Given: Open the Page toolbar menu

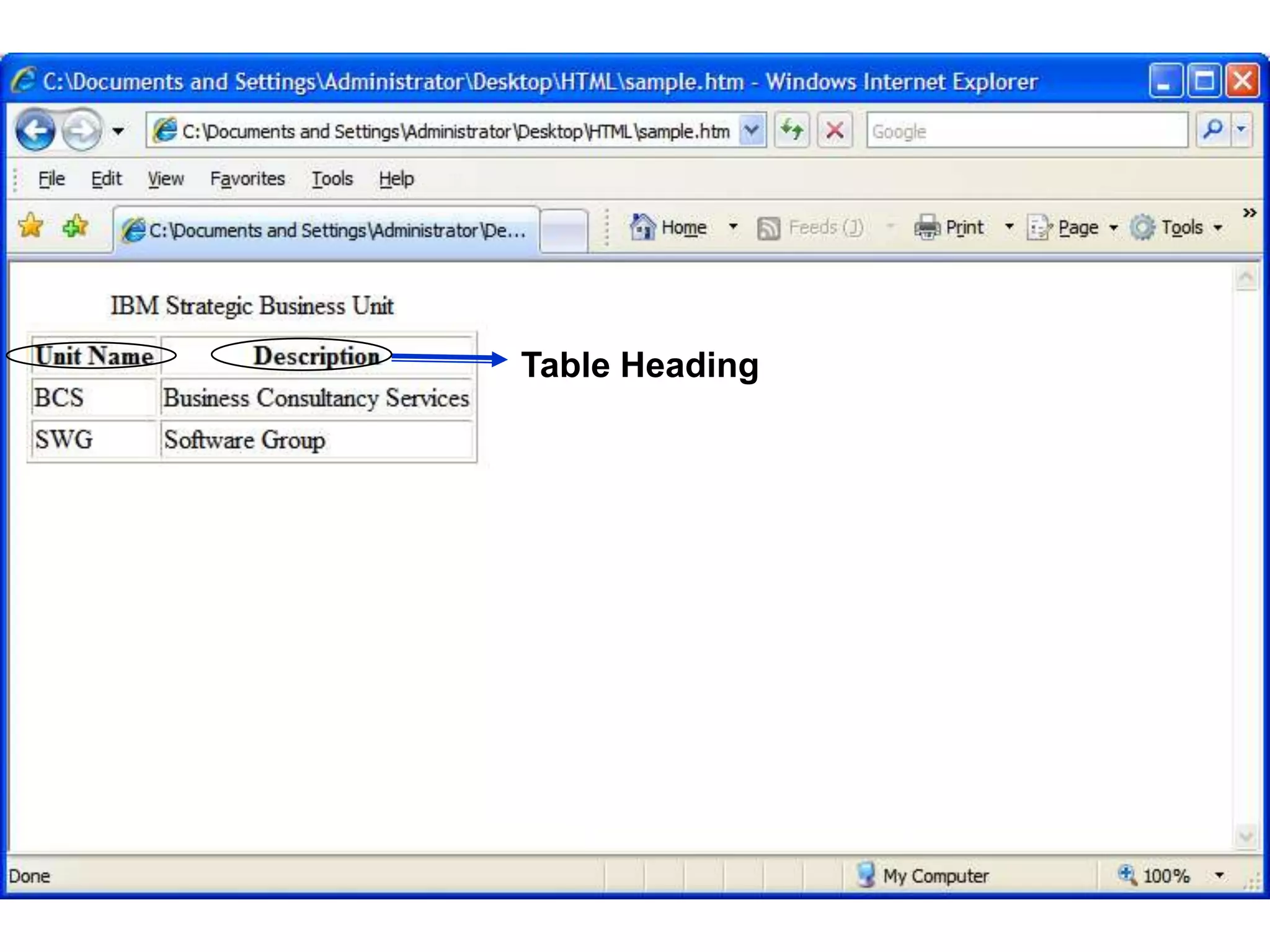Looking at the screenshot, I should (x=1064, y=227).
